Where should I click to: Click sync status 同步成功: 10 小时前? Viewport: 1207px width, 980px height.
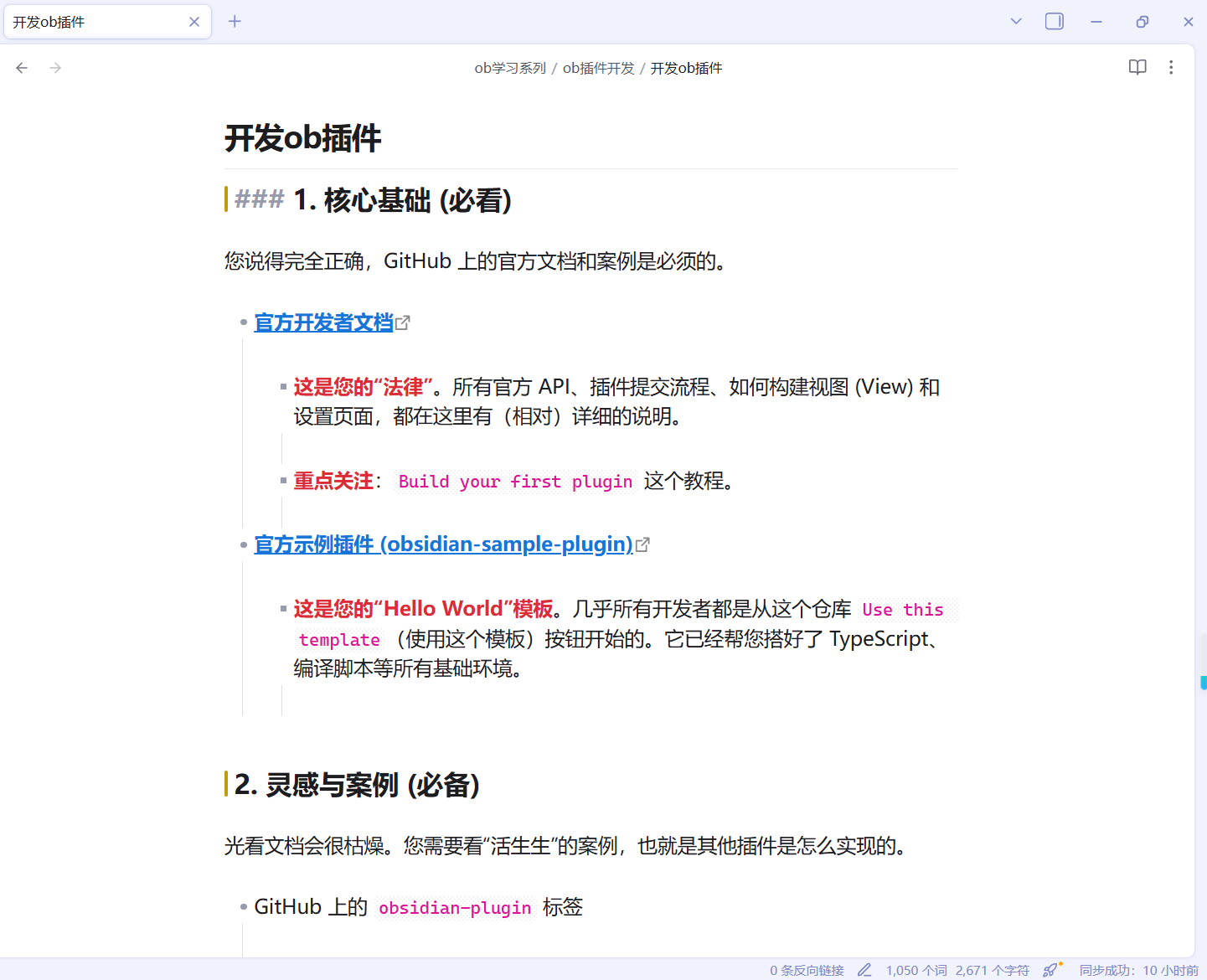tap(1139, 970)
